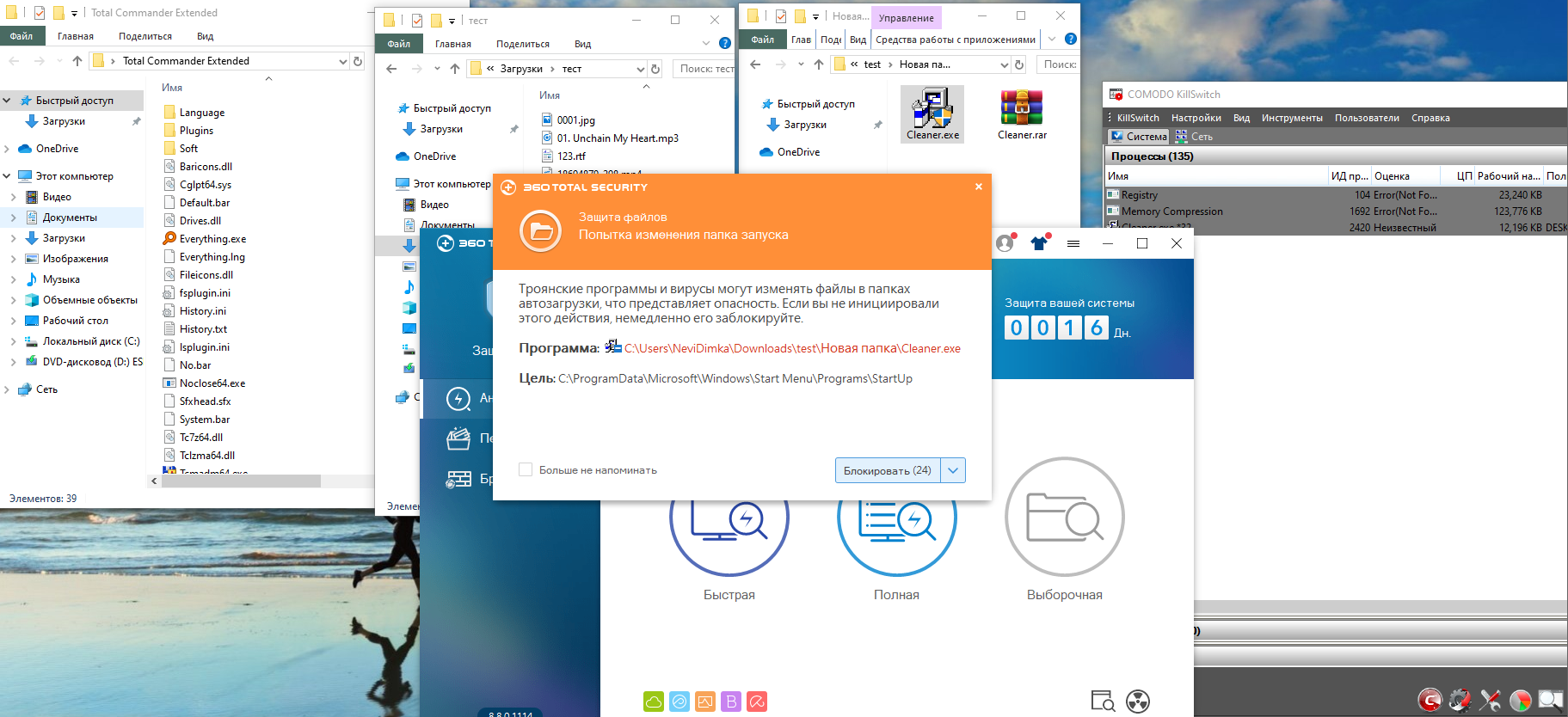The image size is (1568, 717).
Task: Switch to the Сеть tab in KillSwitch
Action: pyautogui.click(x=1194, y=136)
